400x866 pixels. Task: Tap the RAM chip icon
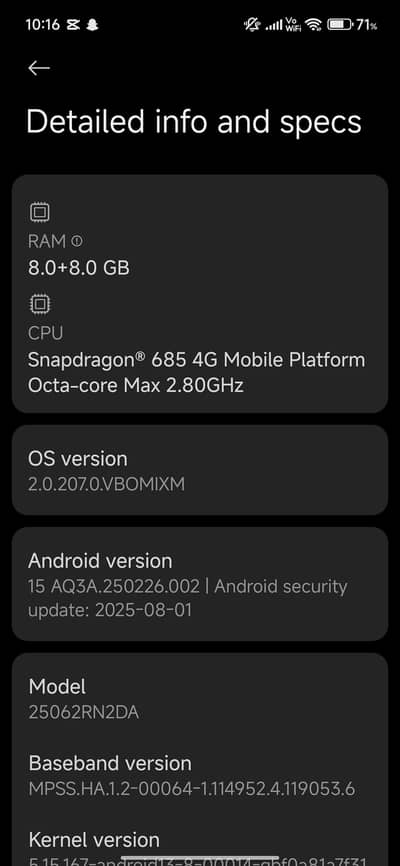pyautogui.click(x=40, y=213)
